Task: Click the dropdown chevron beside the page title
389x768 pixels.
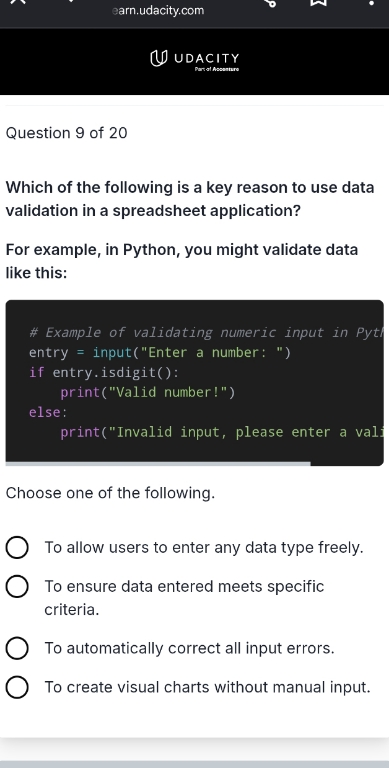Action: pos(72,1)
